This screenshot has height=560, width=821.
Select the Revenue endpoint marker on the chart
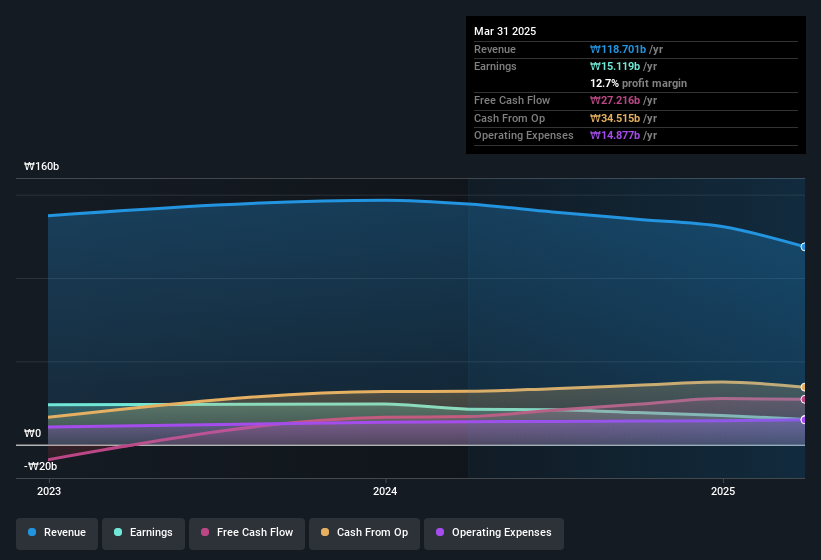804,247
